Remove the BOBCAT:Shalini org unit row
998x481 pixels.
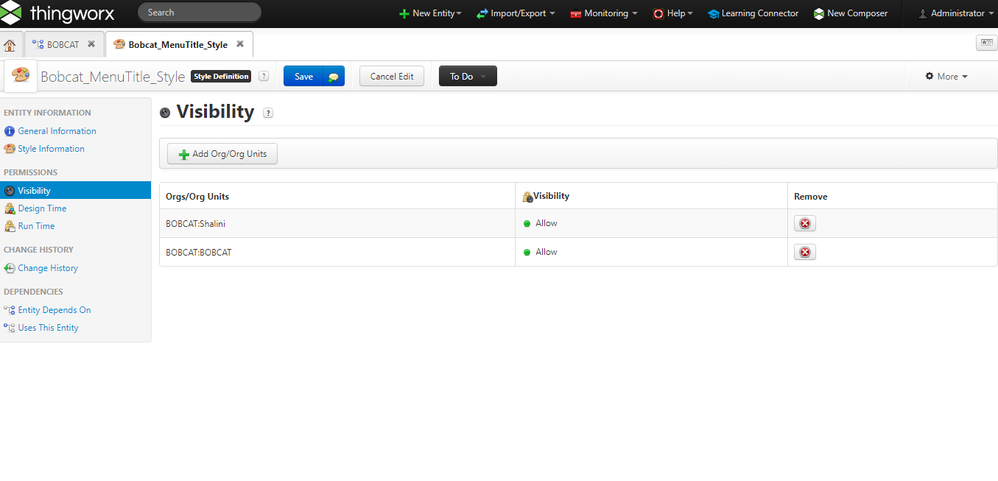[804, 224]
